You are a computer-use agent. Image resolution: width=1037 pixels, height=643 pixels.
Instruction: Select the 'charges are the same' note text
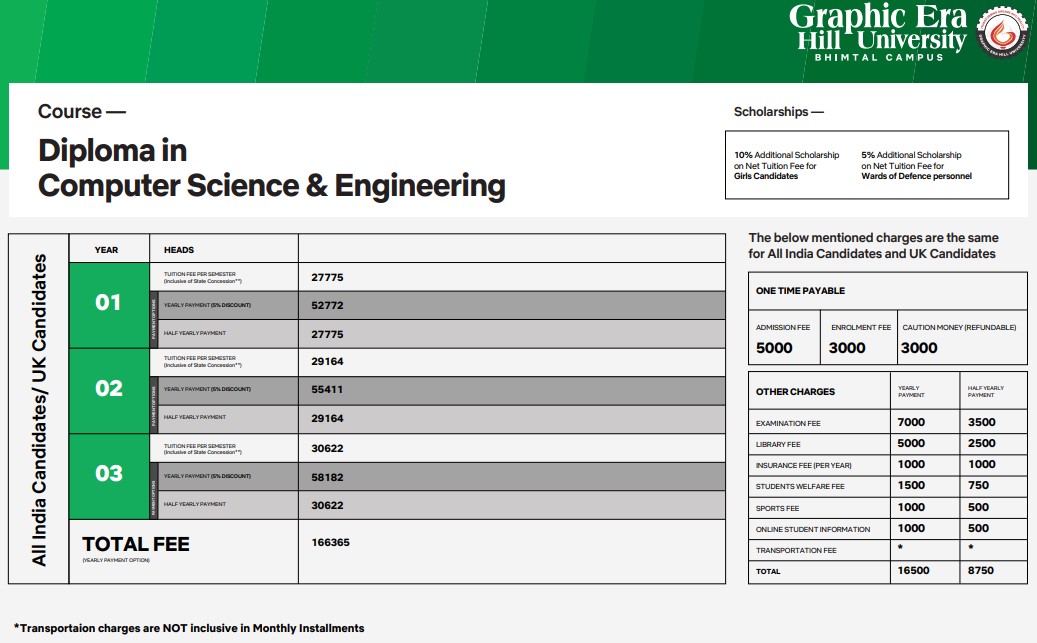[873, 245]
